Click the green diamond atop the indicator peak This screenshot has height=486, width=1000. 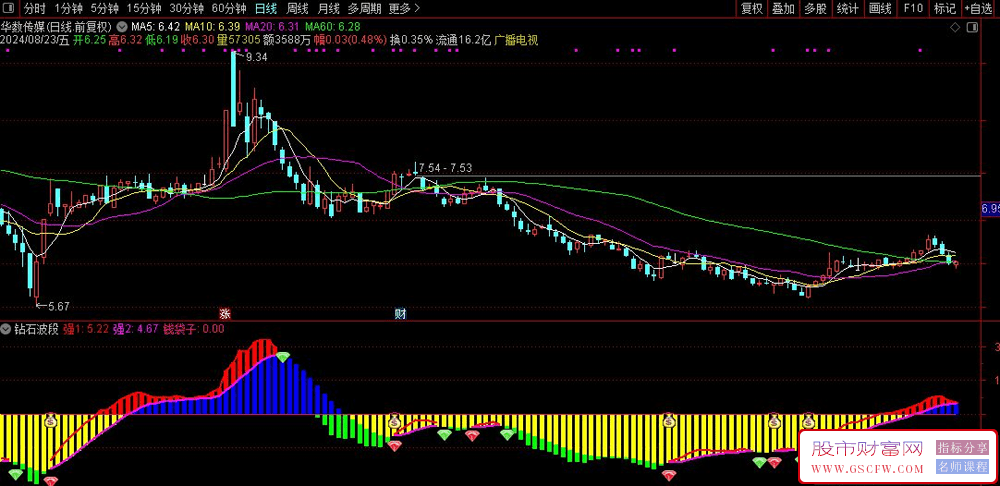pyautogui.click(x=283, y=357)
